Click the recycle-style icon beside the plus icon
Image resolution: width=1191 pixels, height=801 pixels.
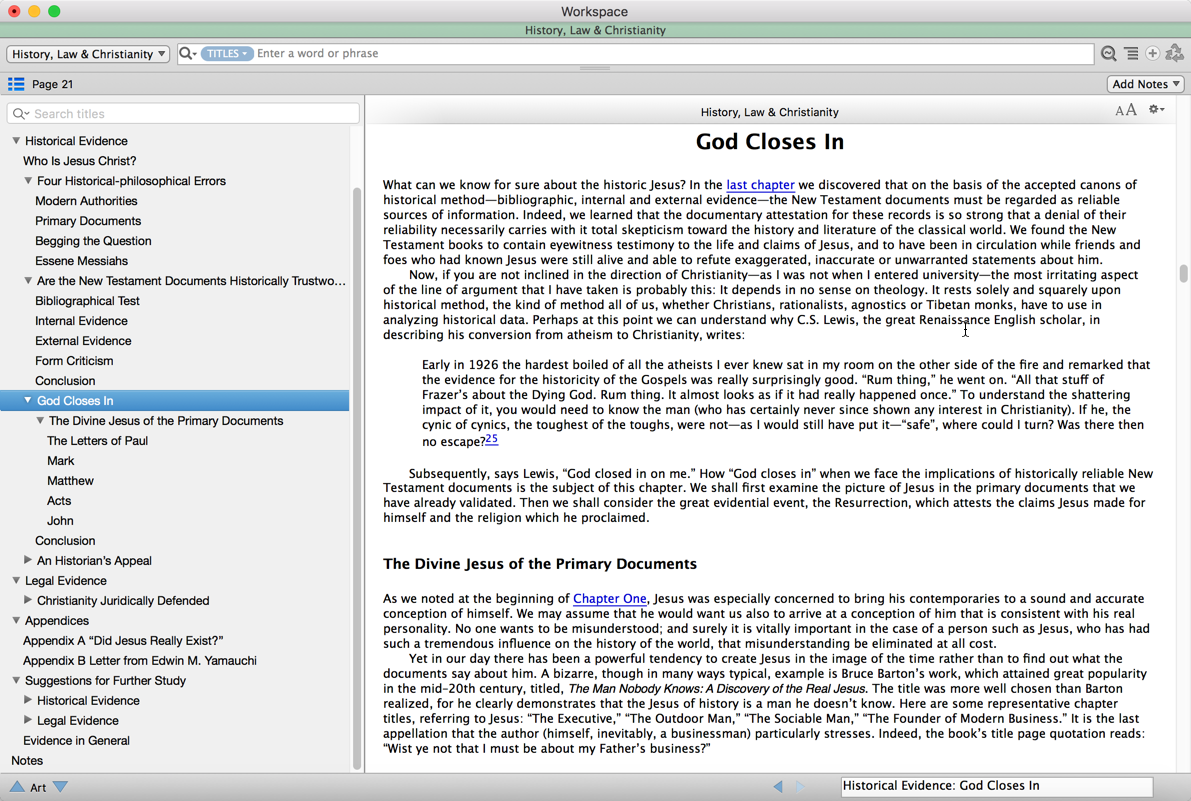1174,53
